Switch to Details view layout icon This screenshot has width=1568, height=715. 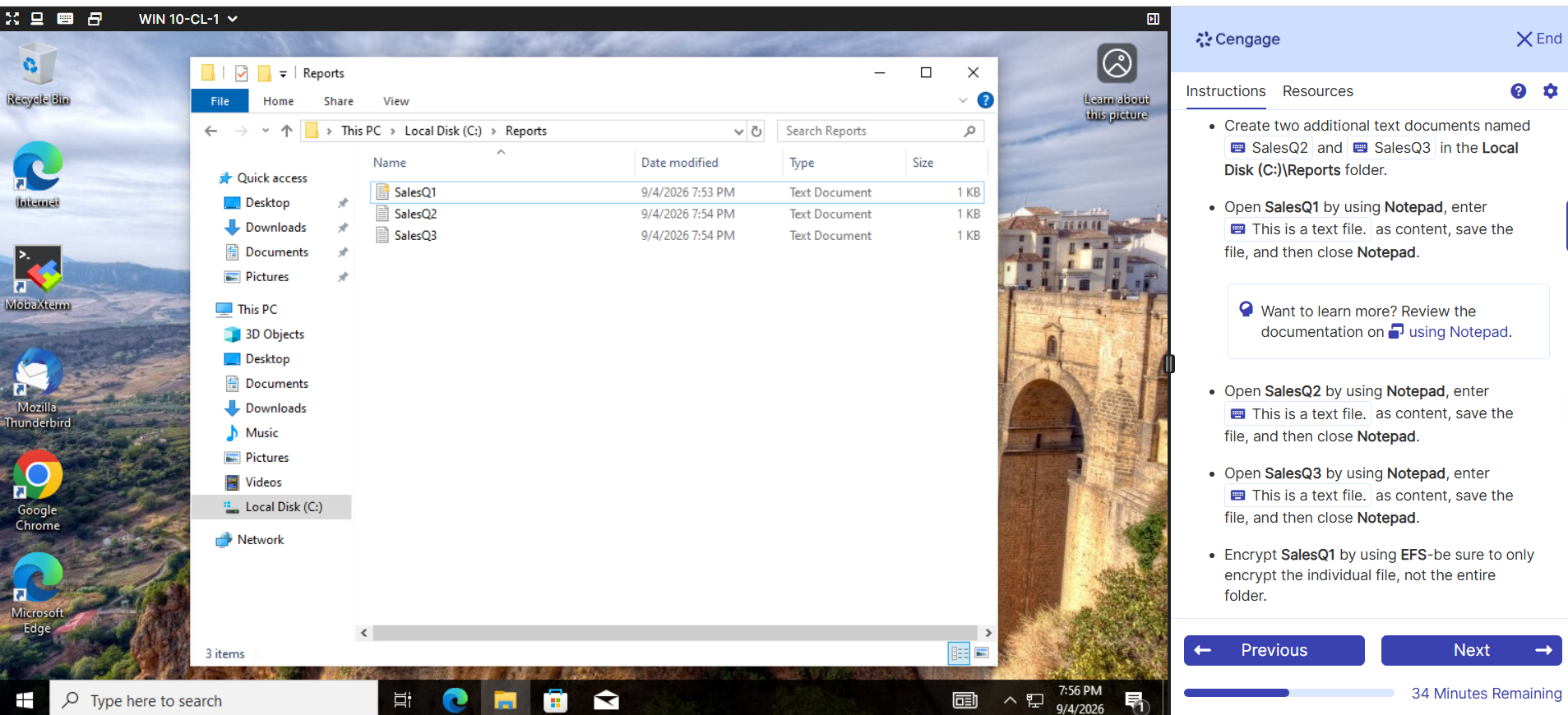[960, 653]
